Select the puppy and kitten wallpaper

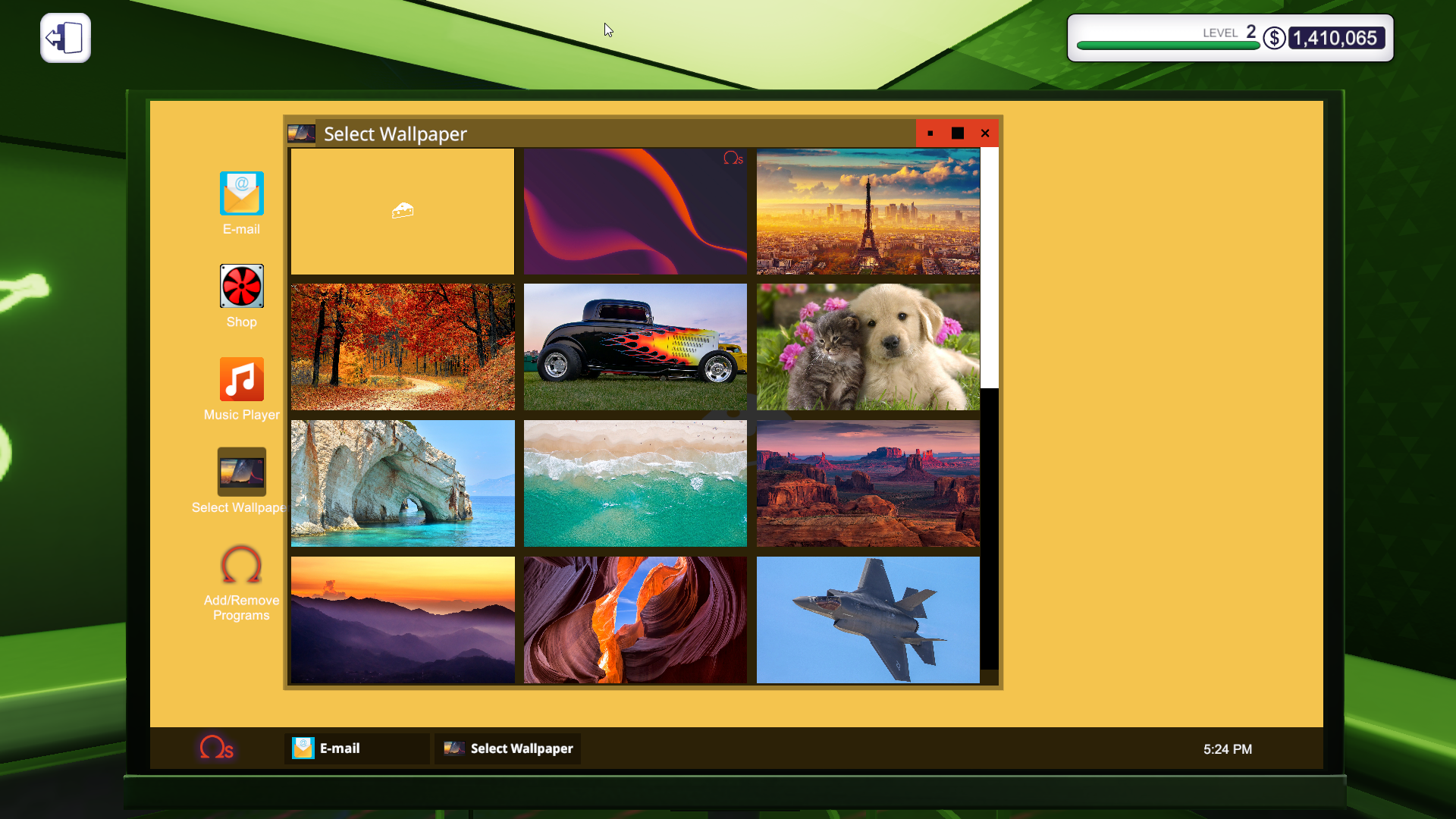(868, 347)
